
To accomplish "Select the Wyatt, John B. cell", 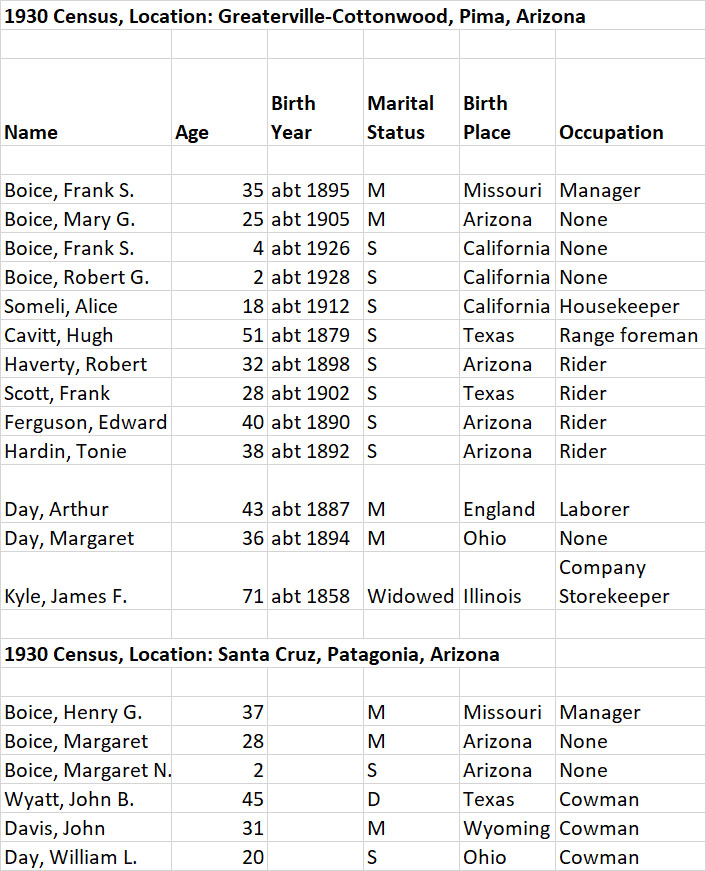I will click(69, 800).
